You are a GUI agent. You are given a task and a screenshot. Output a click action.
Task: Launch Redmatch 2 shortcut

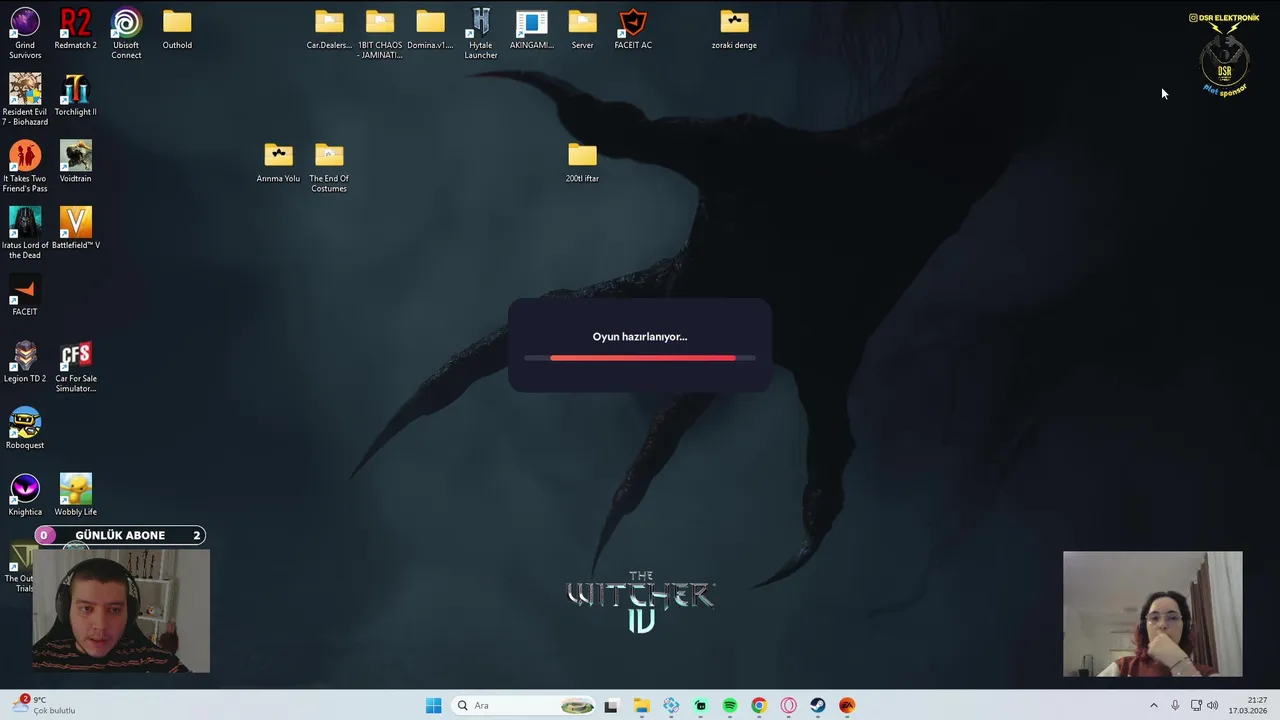(76, 29)
